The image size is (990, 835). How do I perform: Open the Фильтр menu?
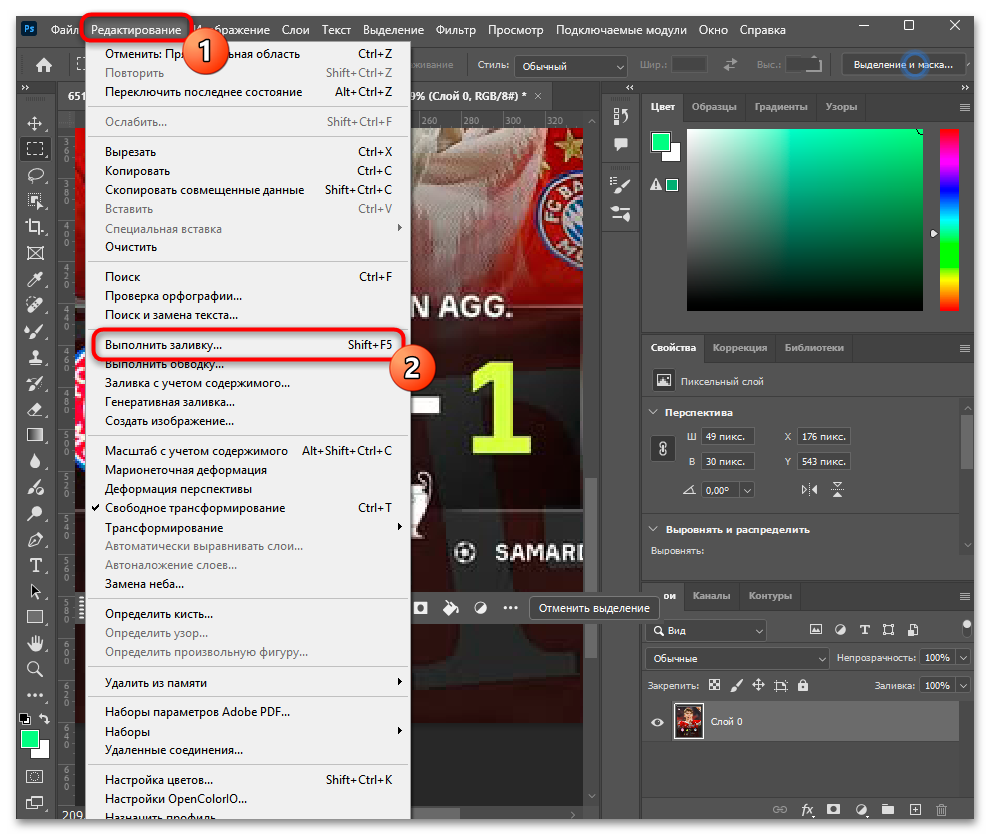tap(455, 30)
